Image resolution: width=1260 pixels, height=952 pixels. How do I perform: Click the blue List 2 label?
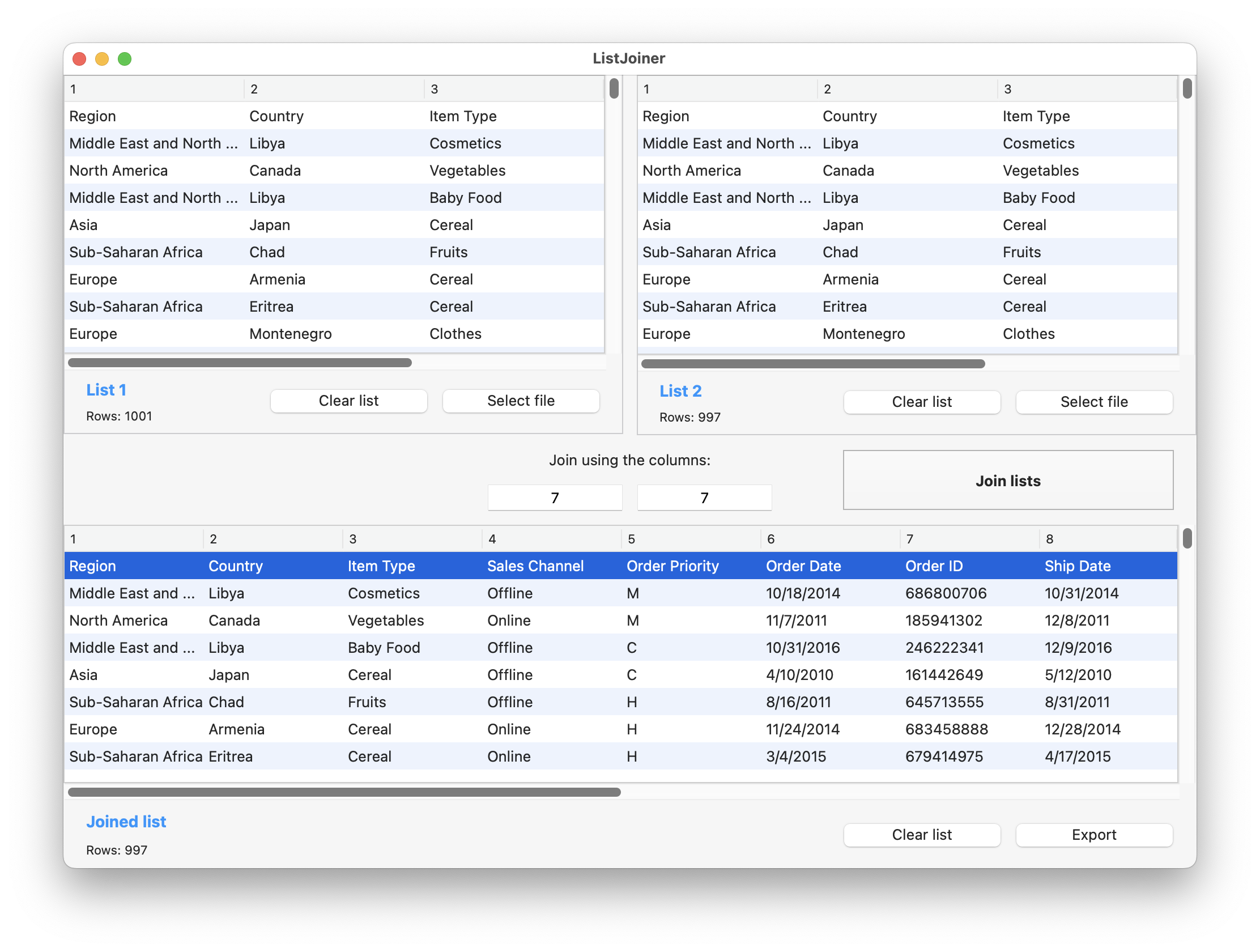click(x=680, y=391)
